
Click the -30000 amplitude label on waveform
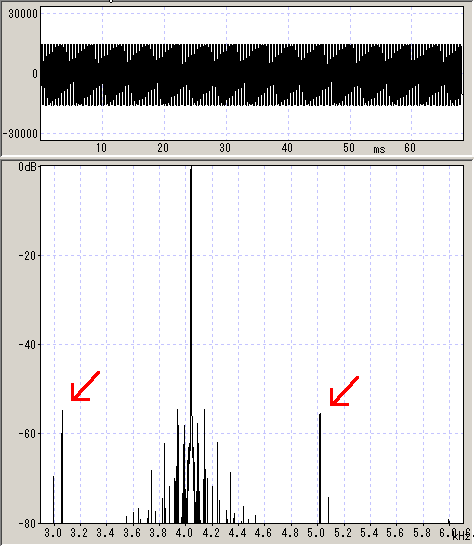20,134
